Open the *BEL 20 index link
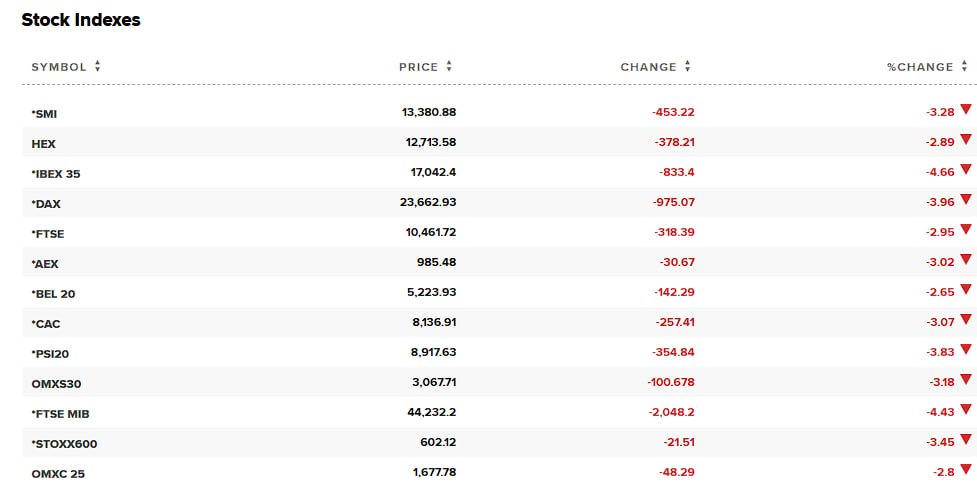The width and height of the screenshot is (977, 501). pos(54,293)
